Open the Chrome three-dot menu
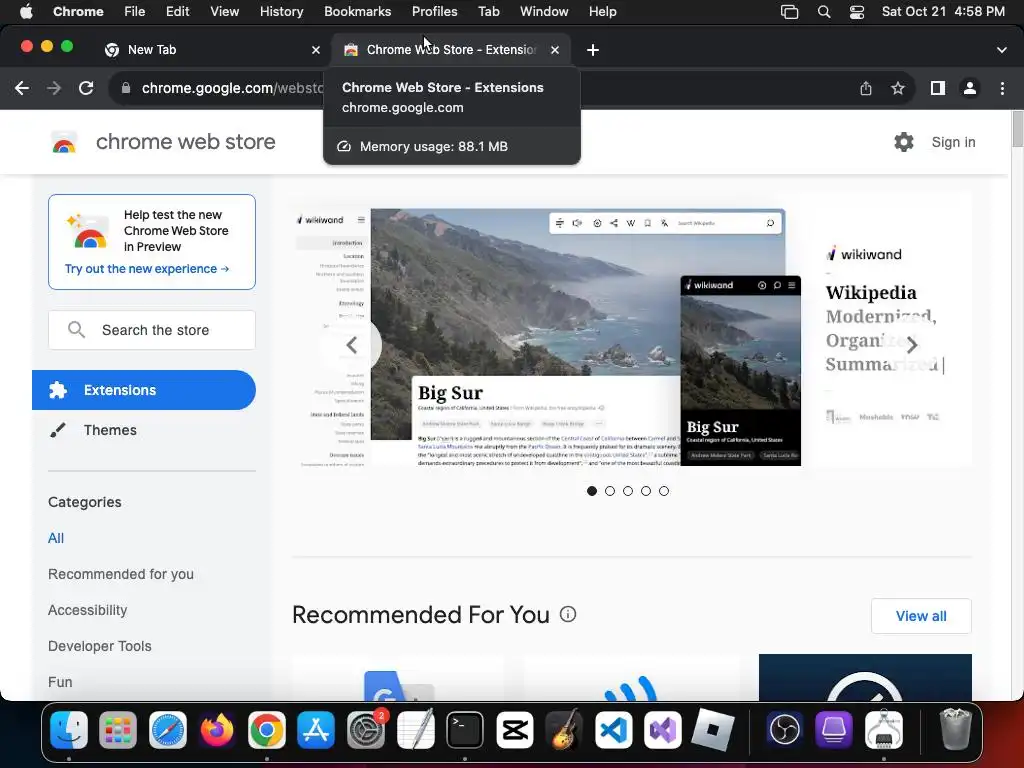The height and width of the screenshot is (768, 1024). (x=1002, y=88)
